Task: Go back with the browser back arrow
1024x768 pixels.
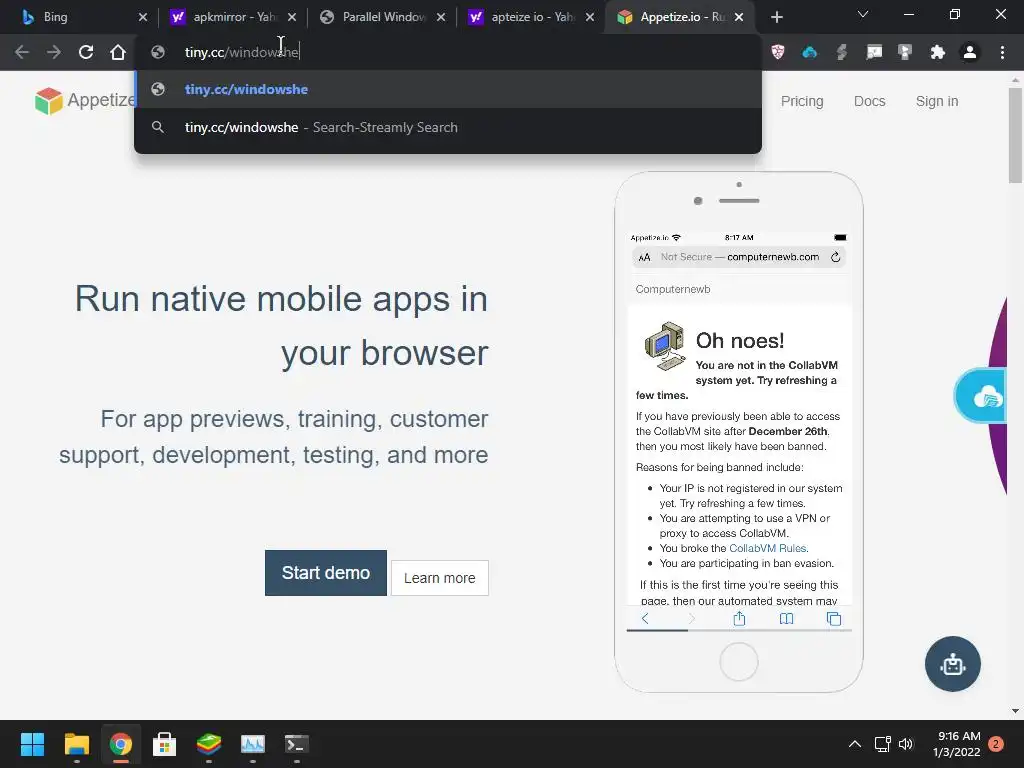Action: pyautogui.click(x=22, y=52)
